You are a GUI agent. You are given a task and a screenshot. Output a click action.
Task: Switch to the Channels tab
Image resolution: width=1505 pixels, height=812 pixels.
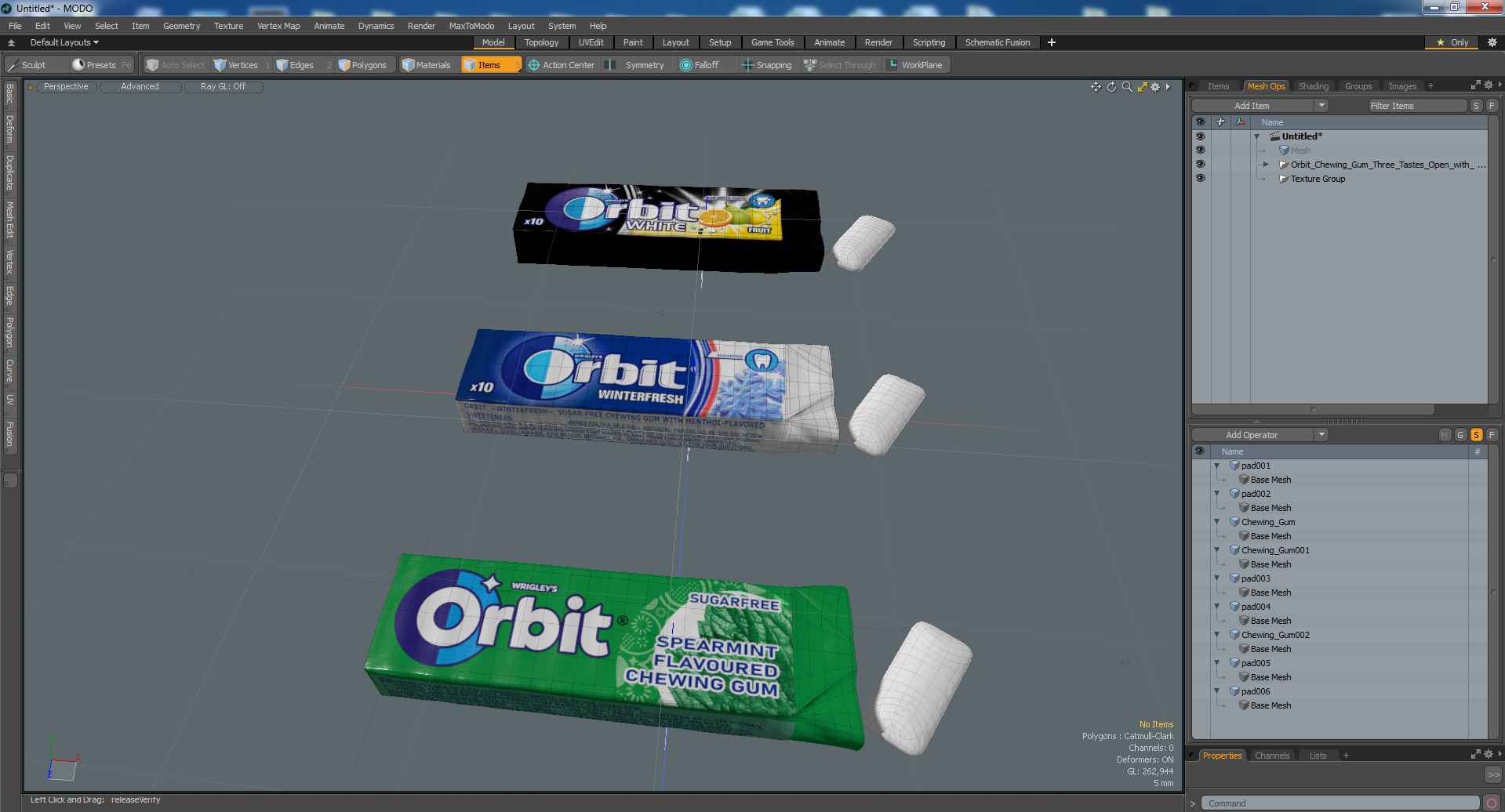click(x=1271, y=756)
